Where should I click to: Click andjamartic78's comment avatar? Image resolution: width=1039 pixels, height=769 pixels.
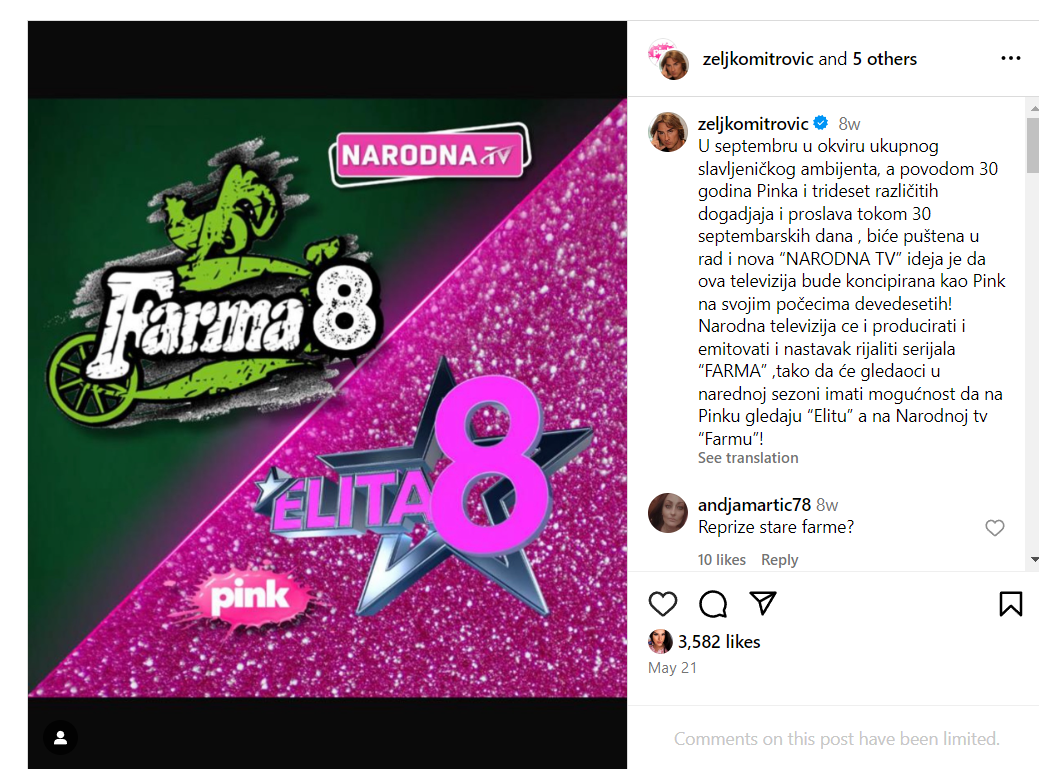[668, 513]
